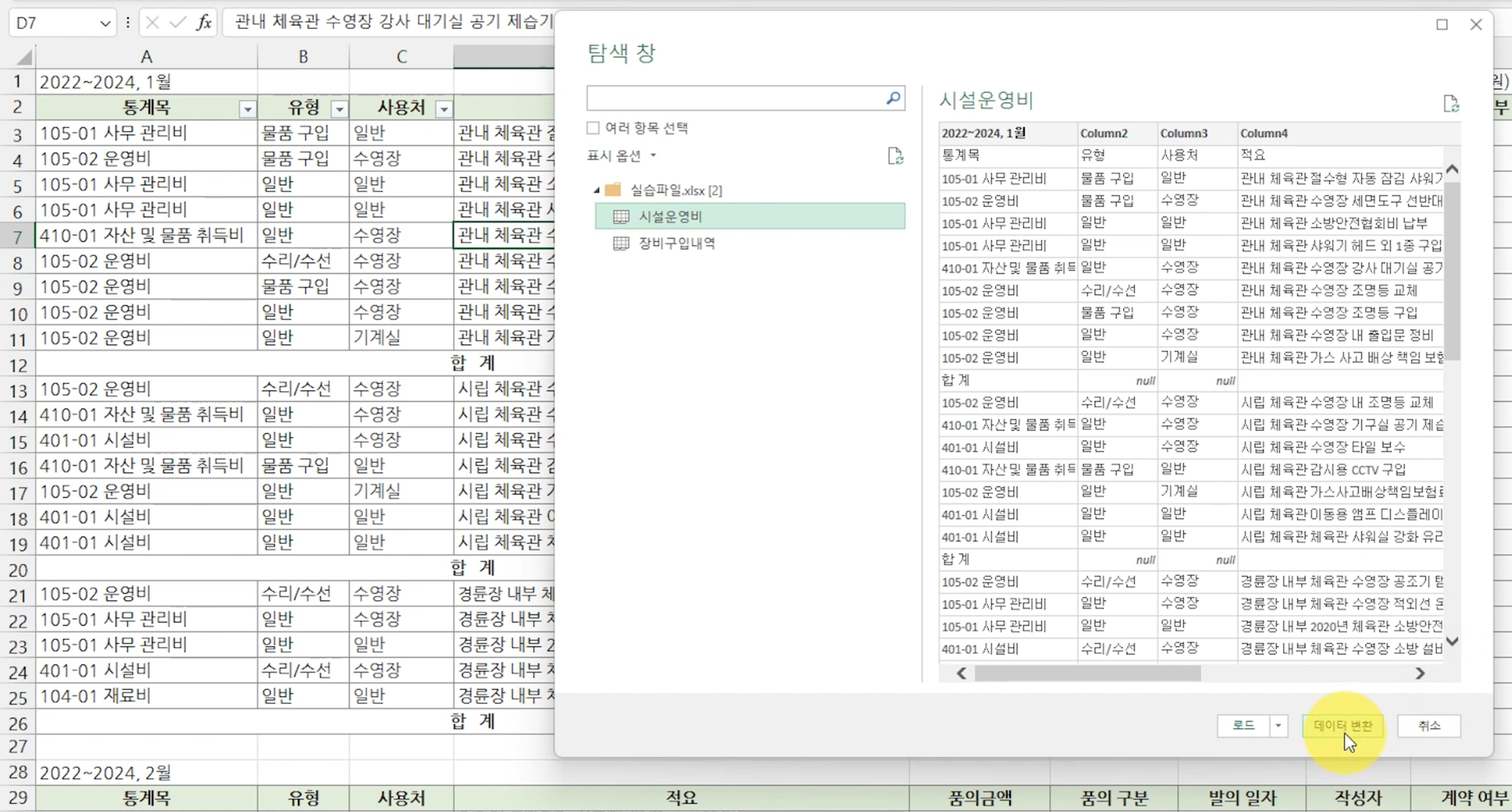Open the 유형 column filter dropdown
Viewport: 1512px width, 812px height.
coord(339,109)
